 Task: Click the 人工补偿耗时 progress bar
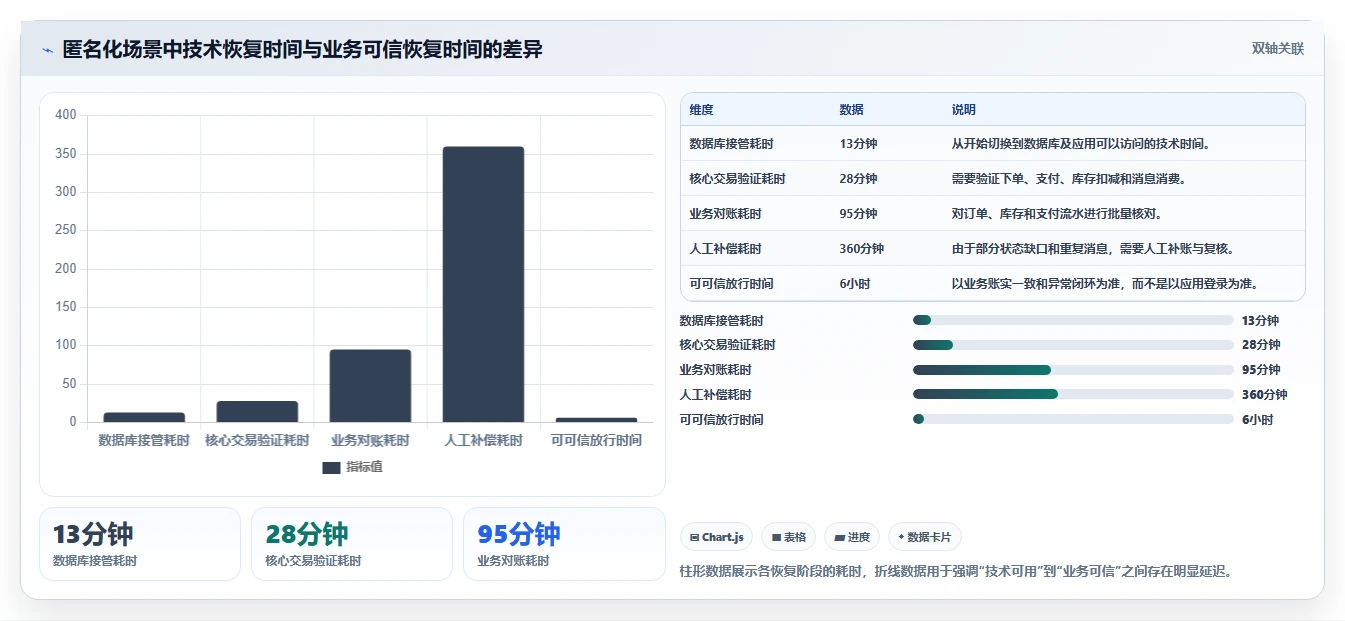pyautogui.click(x=1073, y=394)
